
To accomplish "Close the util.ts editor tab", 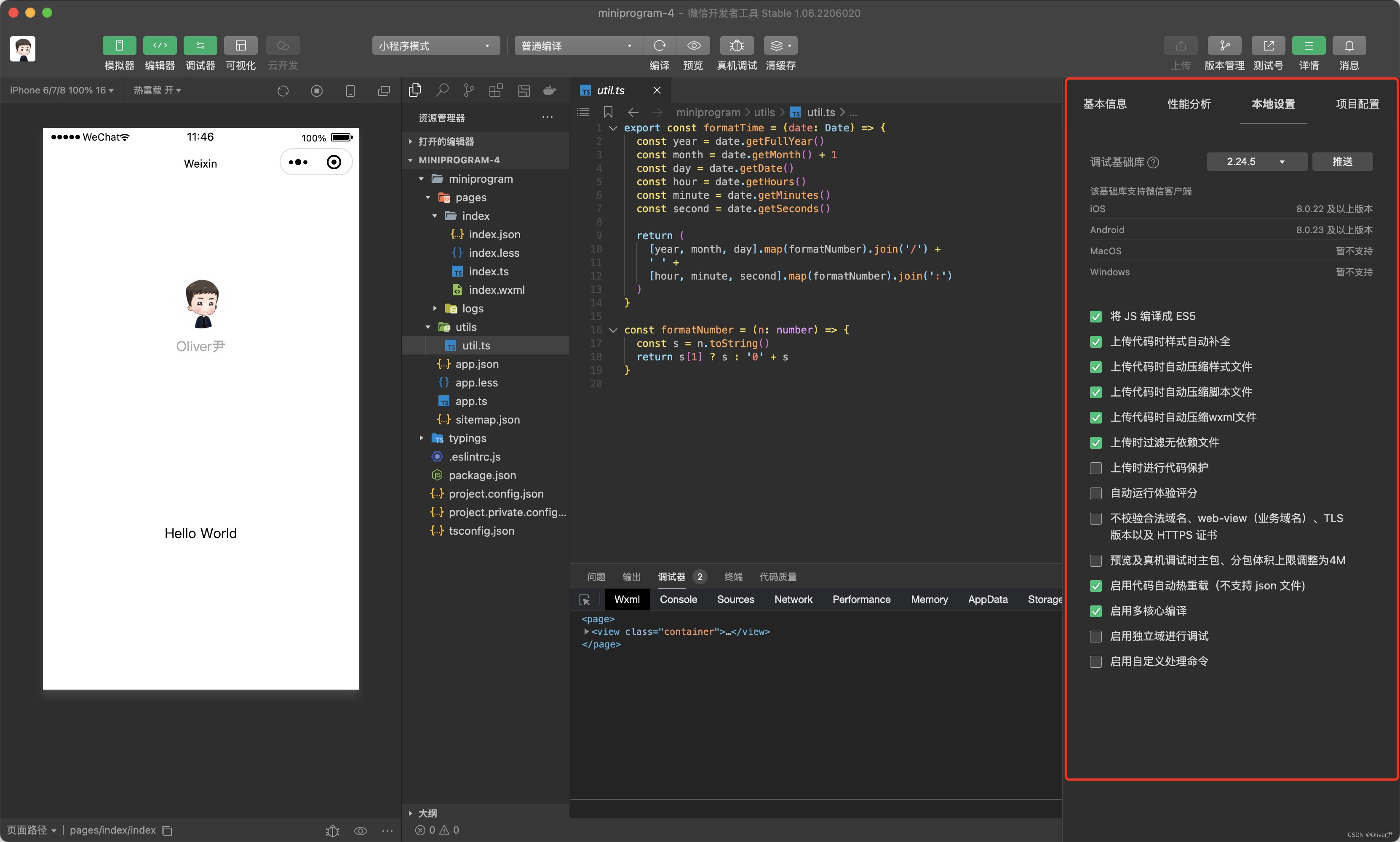I will click(657, 90).
